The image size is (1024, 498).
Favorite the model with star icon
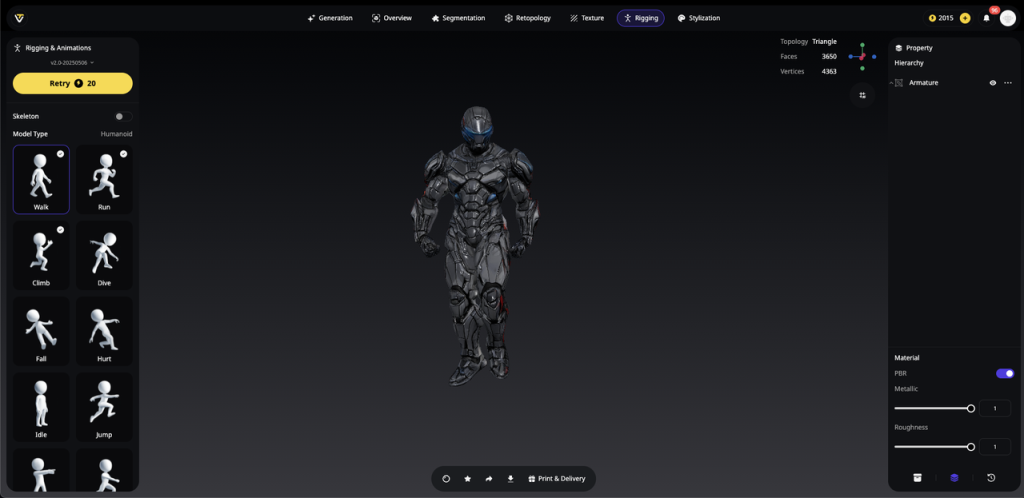[x=468, y=478]
